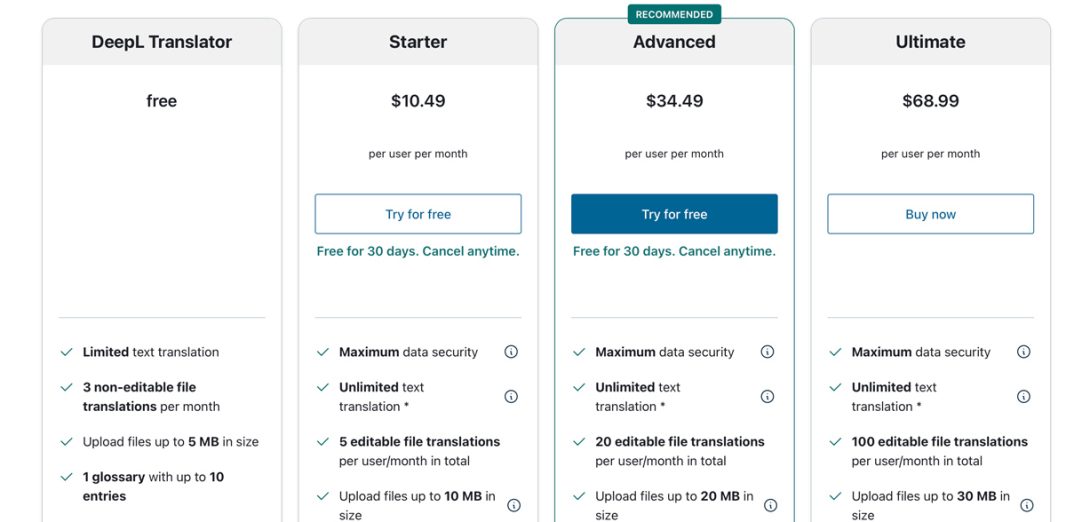1066x522 pixels.
Task: Click info icon for Starter Maximum data security
Action: [x=511, y=351]
